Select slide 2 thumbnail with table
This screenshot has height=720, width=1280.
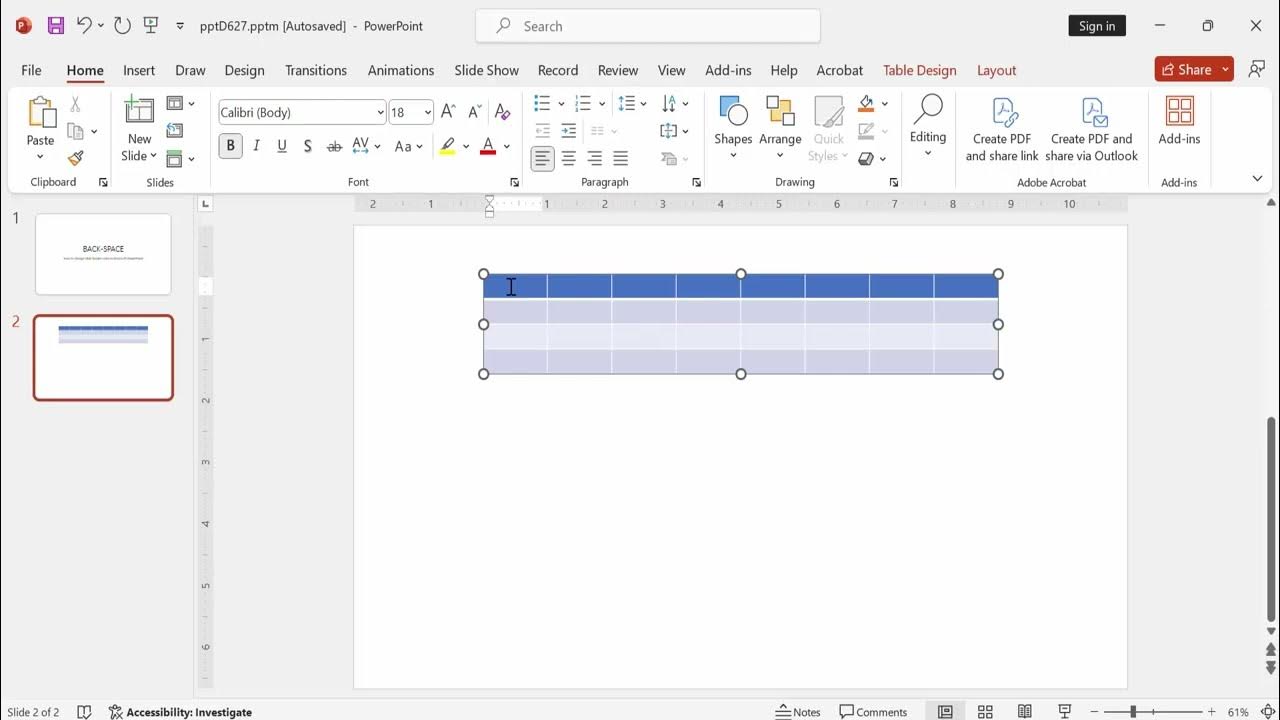(x=103, y=358)
